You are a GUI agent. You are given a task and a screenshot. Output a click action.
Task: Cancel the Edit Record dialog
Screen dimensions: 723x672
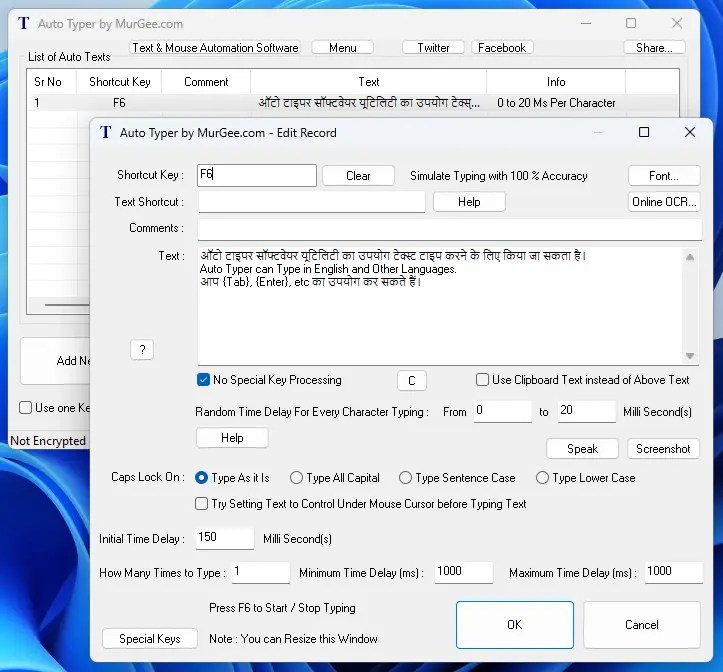pyautogui.click(x=642, y=625)
